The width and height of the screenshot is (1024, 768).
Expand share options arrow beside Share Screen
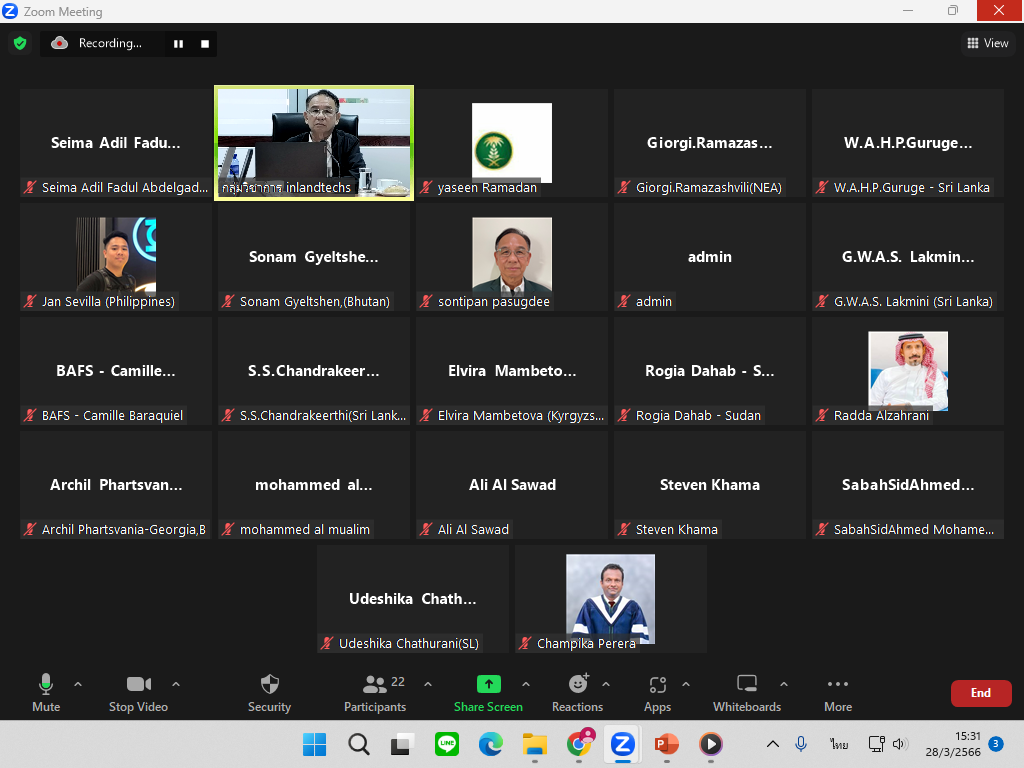526,684
